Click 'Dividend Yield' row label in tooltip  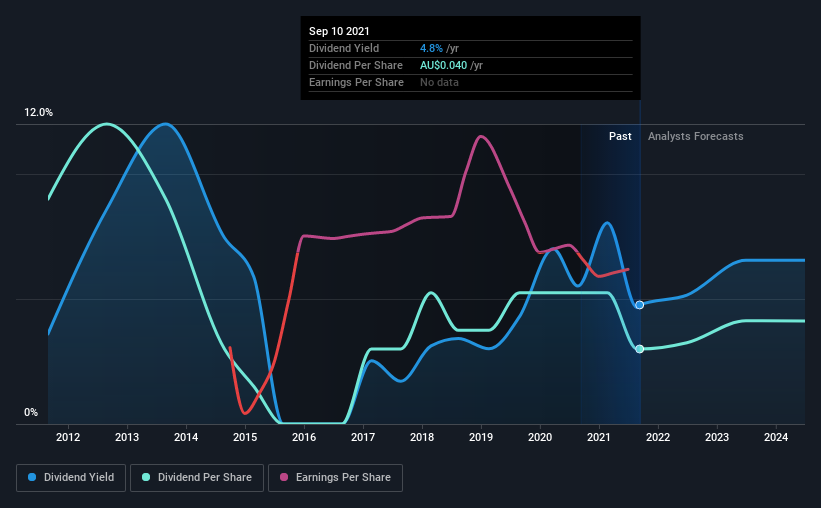tap(344, 48)
